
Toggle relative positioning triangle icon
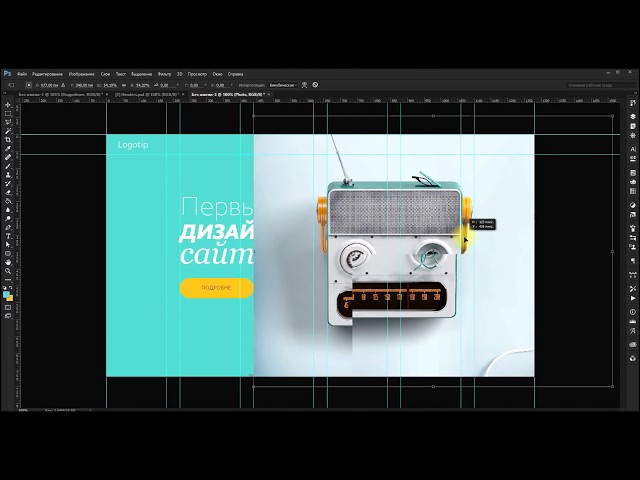[63, 85]
